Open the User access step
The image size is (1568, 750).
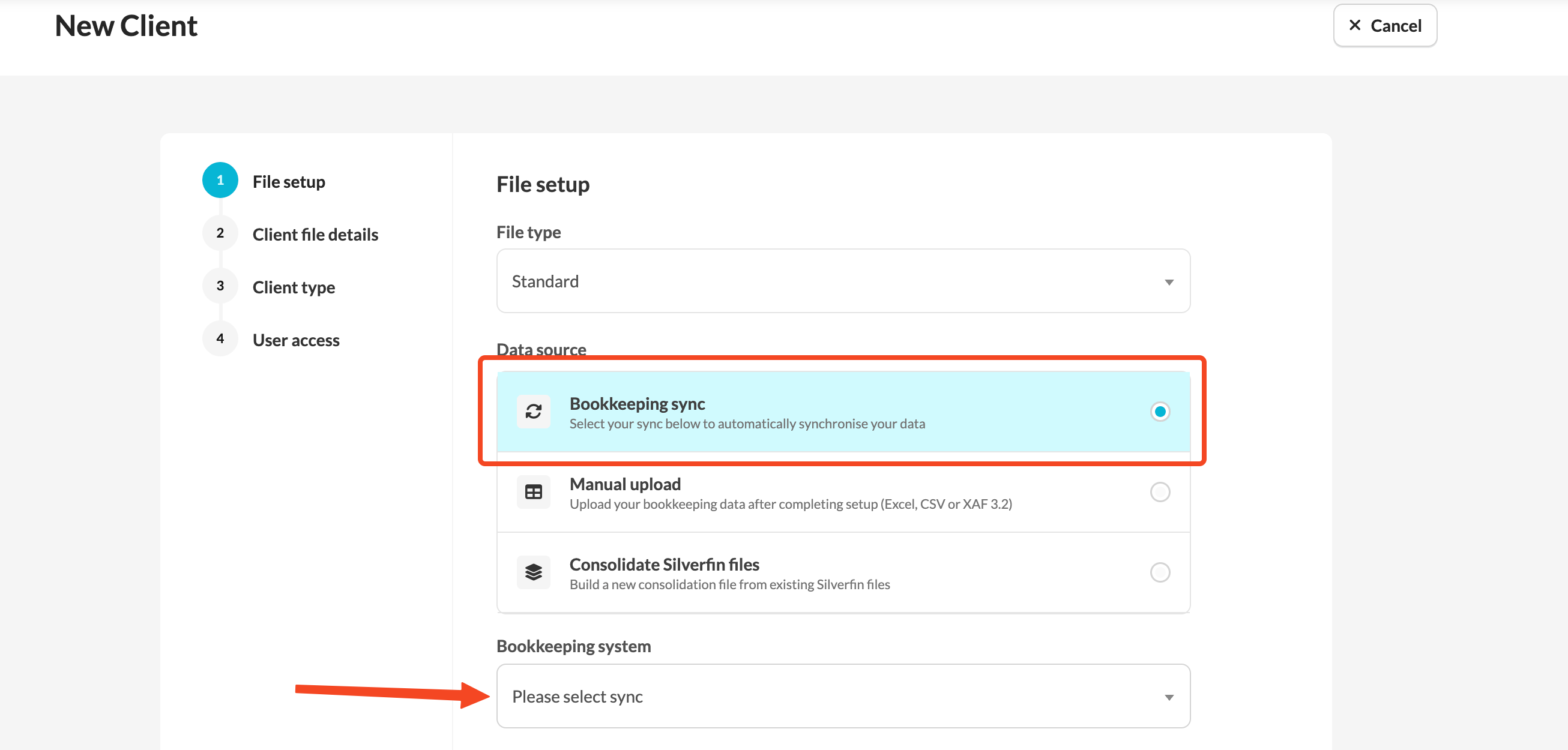pos(296,340)
